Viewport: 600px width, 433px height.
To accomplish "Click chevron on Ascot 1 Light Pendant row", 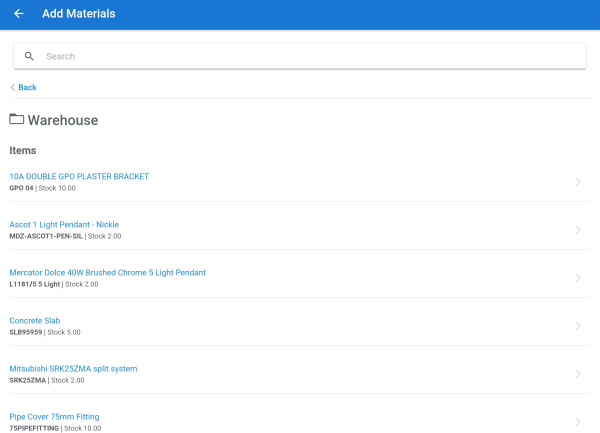I will coord(578,230).
